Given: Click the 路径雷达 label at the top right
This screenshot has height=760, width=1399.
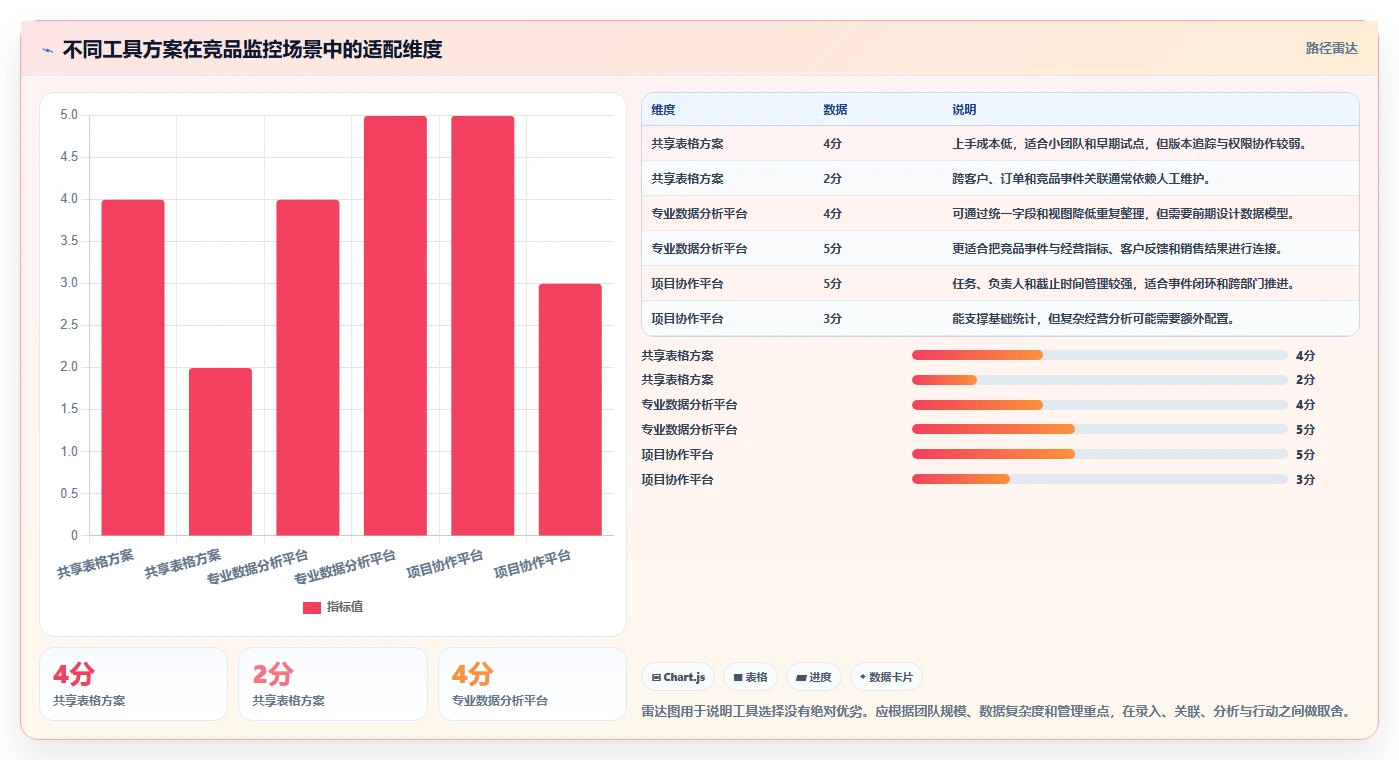Looking at the screenshot, I should tap(1331, 48).
